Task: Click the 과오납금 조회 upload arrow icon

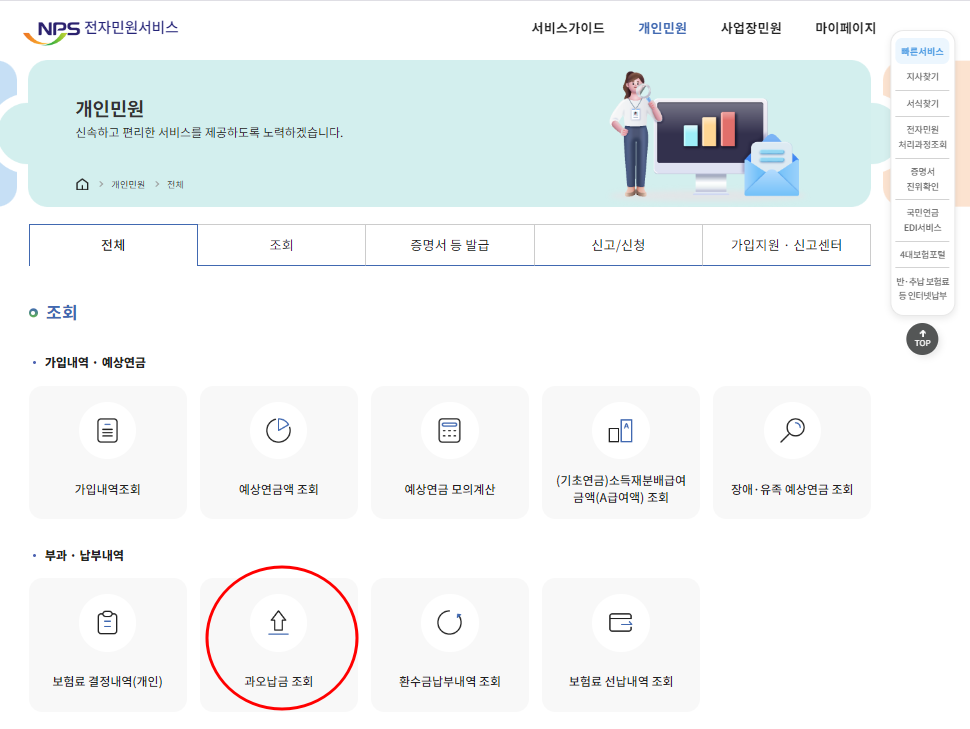Action: 278,623
